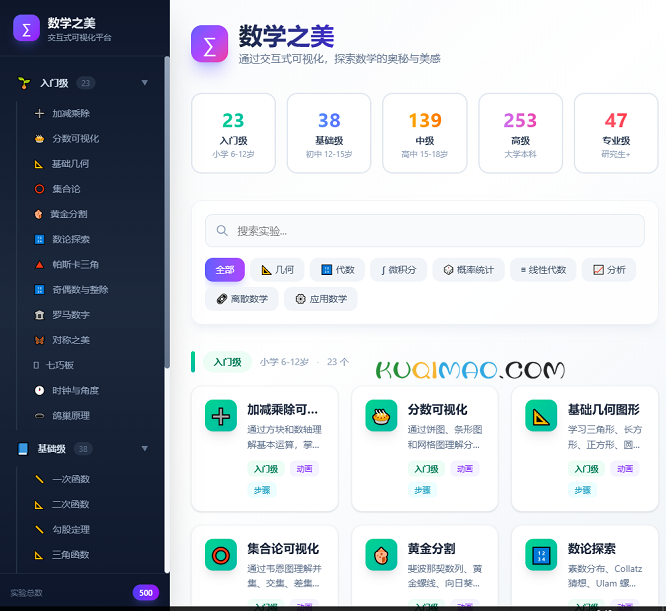Click the sidebar vertical scrollbar

tap(167, 212)
